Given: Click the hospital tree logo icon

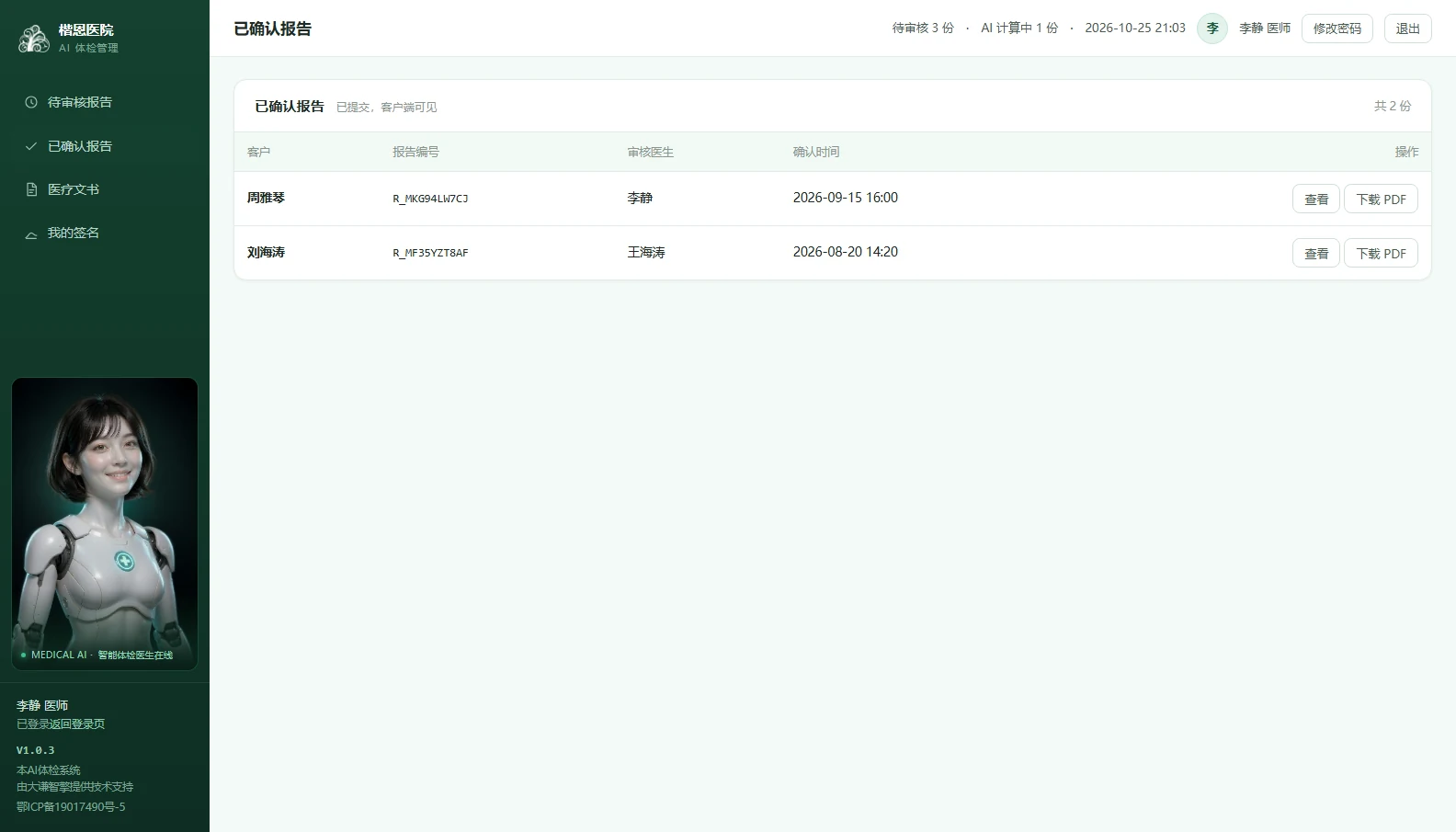Looking at the screenshot, I should (34, 38).
